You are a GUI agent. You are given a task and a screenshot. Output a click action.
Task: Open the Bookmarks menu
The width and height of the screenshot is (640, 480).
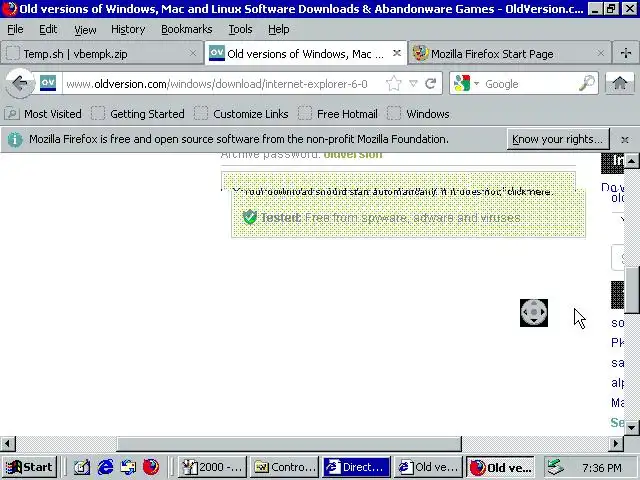coord(187,29)
